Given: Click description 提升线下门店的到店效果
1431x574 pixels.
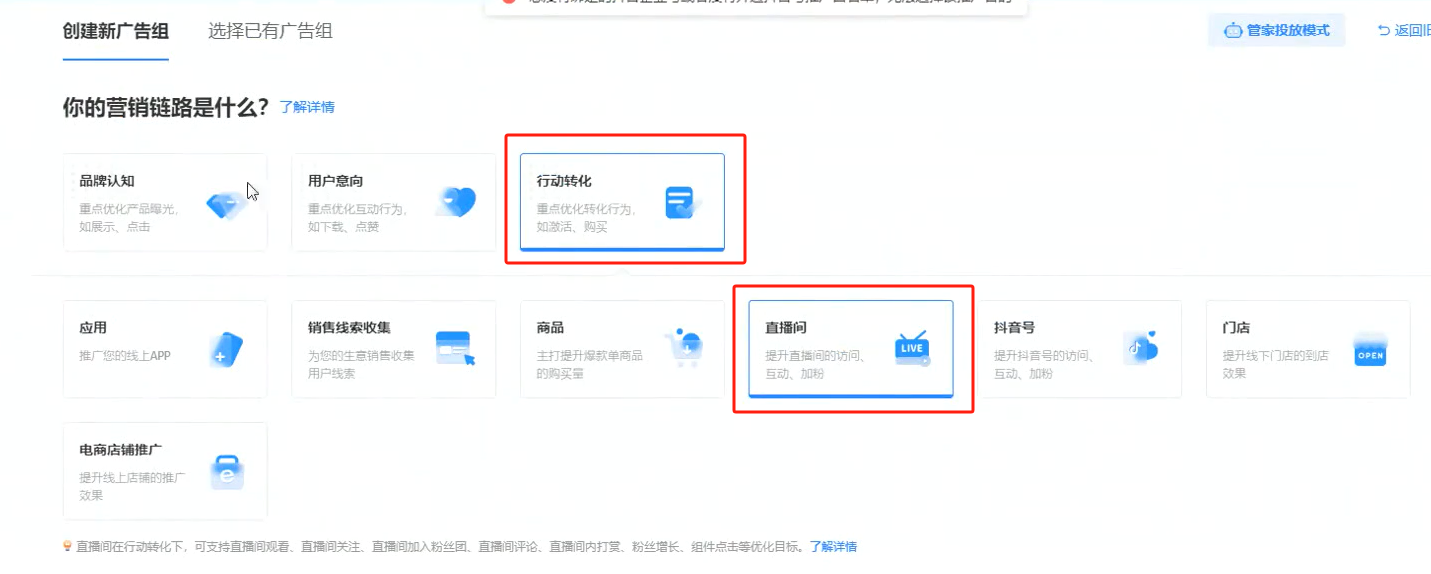Looking at the screenshot, I should pyautogui.click(x=1275, y=364).
